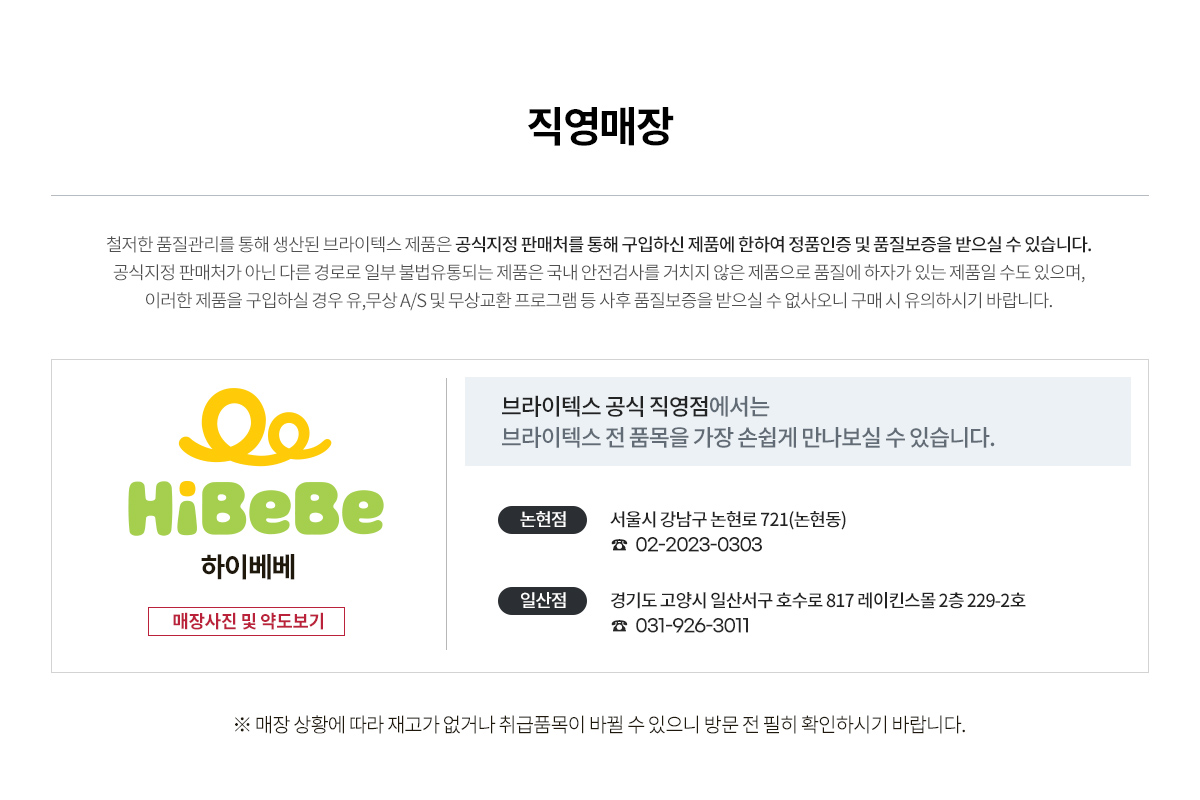Click the paragraph line about 무상 A/S 프로그램
Viewport: 1200px width, 800px height.
pyautogui.click(x=600, y=300)
